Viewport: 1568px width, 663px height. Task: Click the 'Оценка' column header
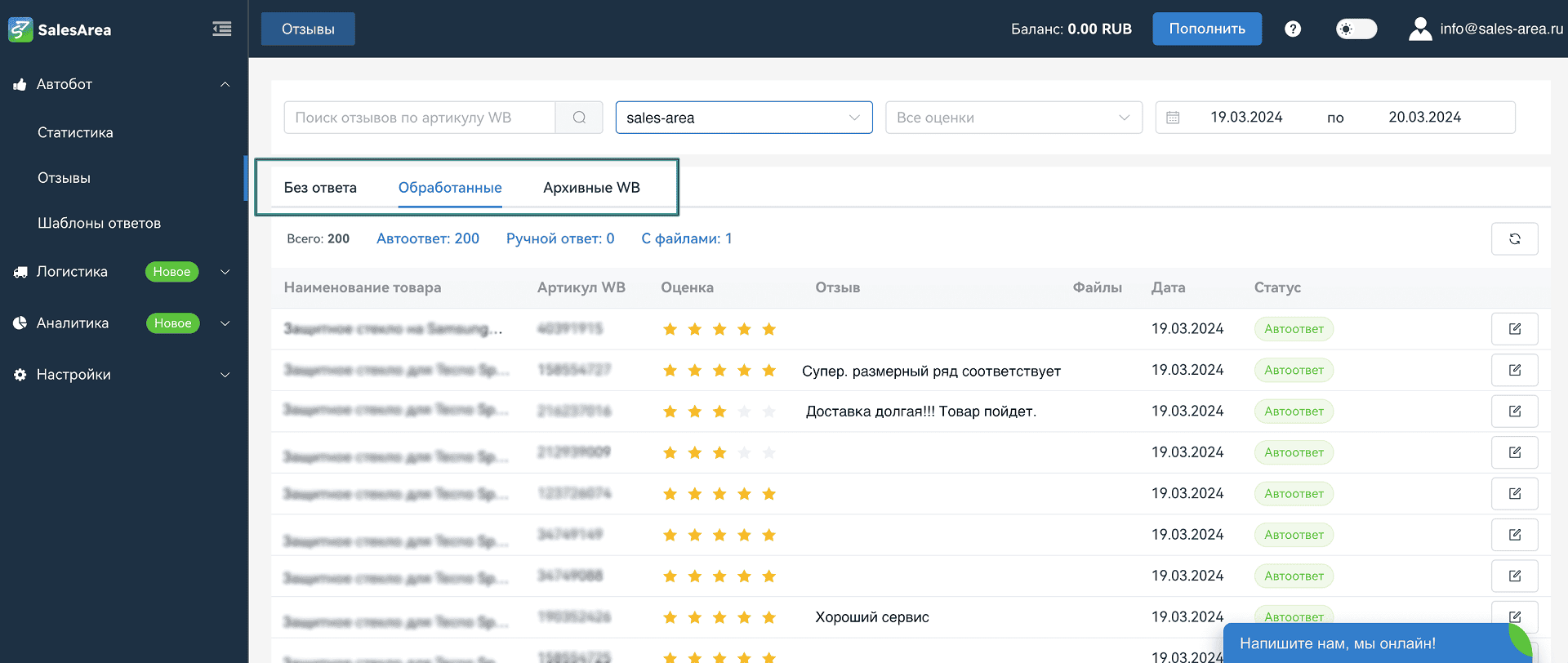pos(687,287)
